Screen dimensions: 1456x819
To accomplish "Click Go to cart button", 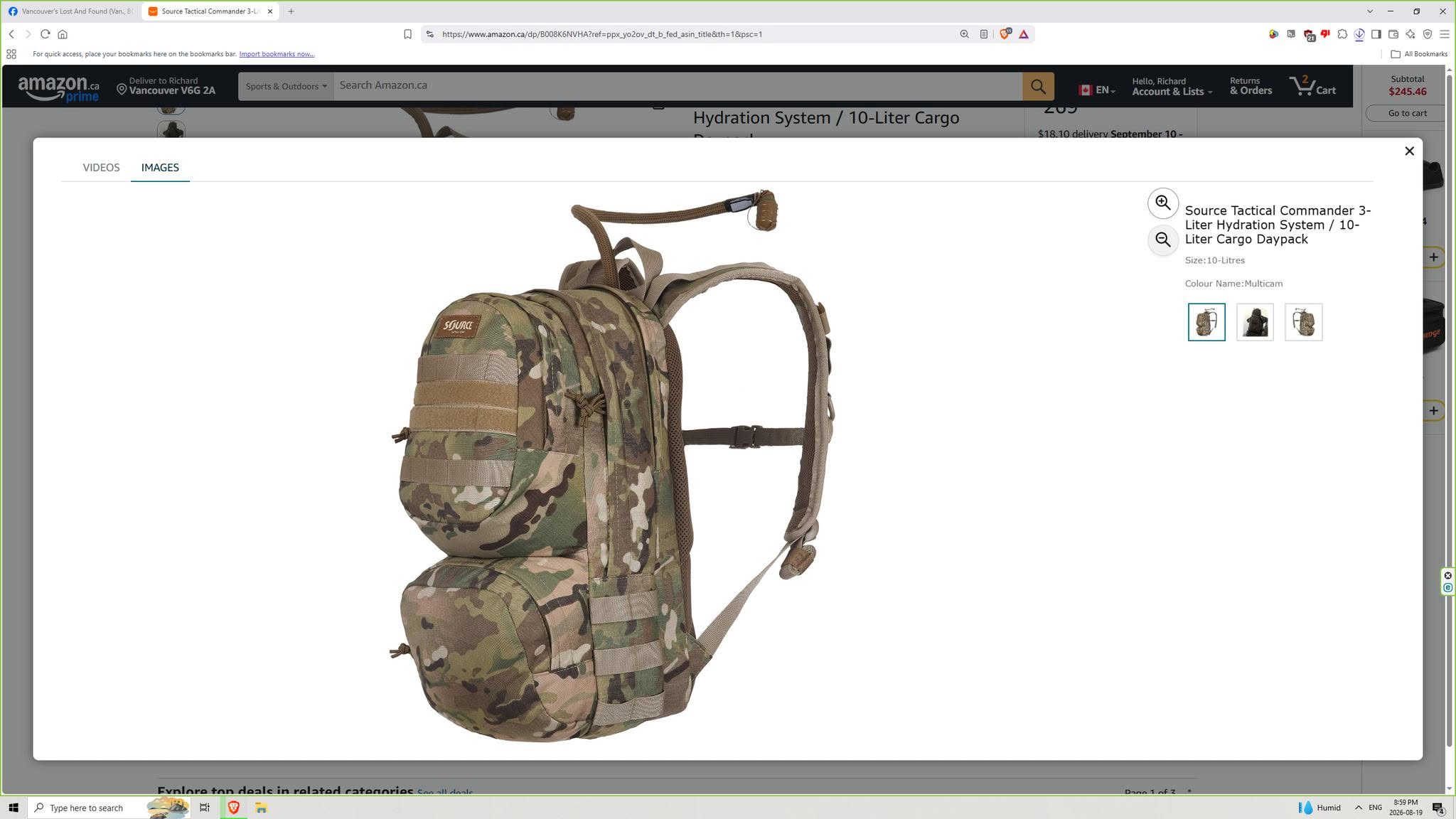I will (1407, 113).
